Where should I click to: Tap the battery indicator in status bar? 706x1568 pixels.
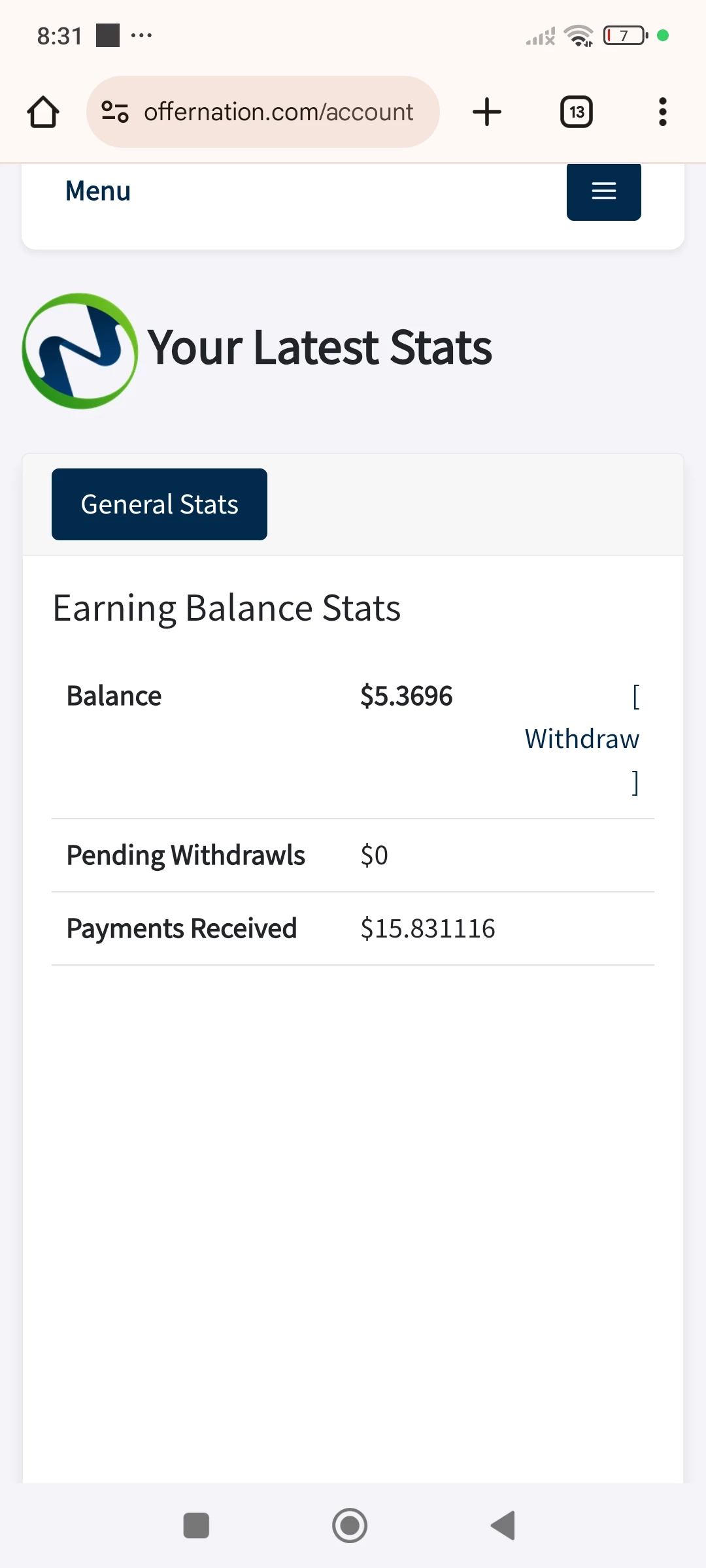click(x=626, y=35)
